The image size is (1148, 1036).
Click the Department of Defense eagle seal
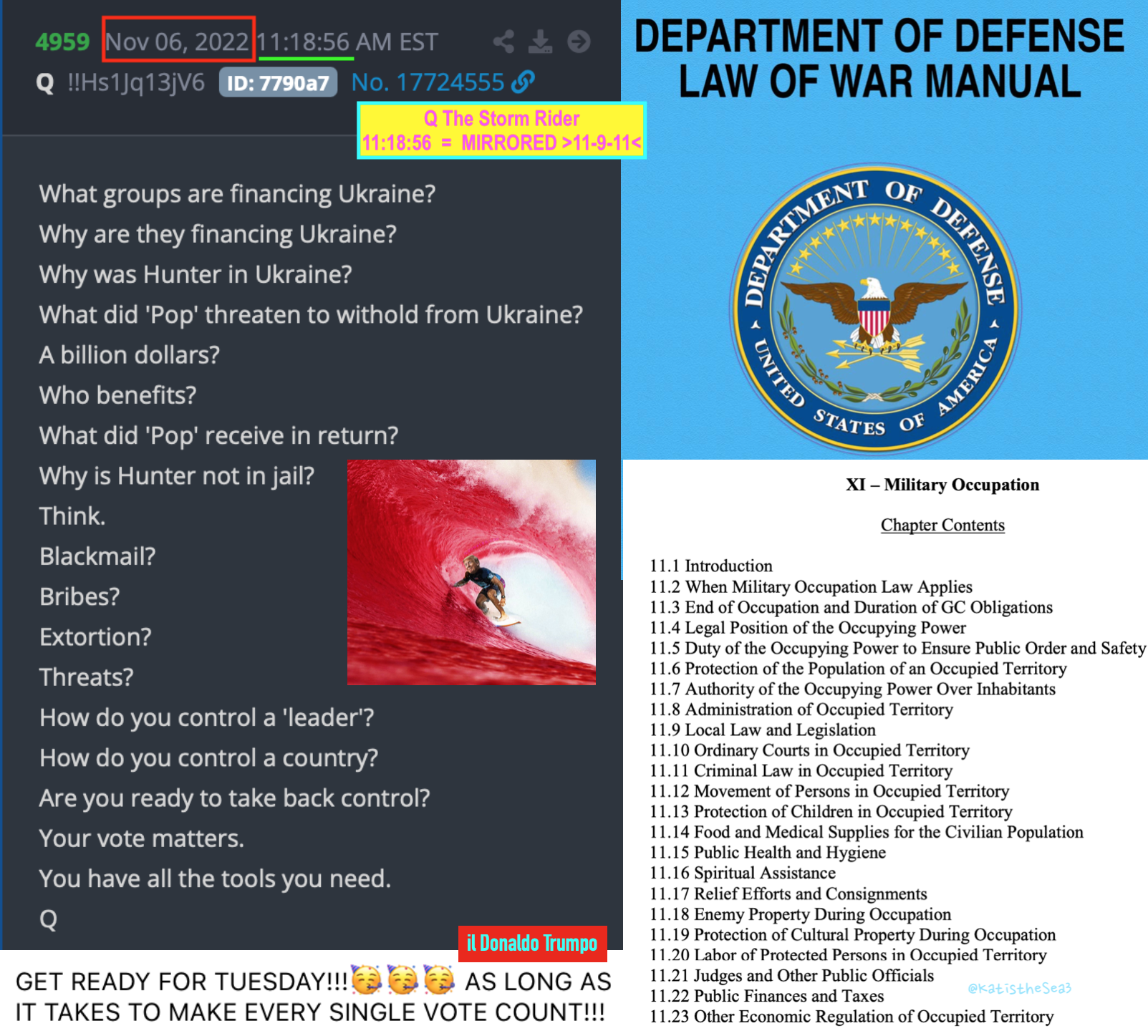(874, 309)
